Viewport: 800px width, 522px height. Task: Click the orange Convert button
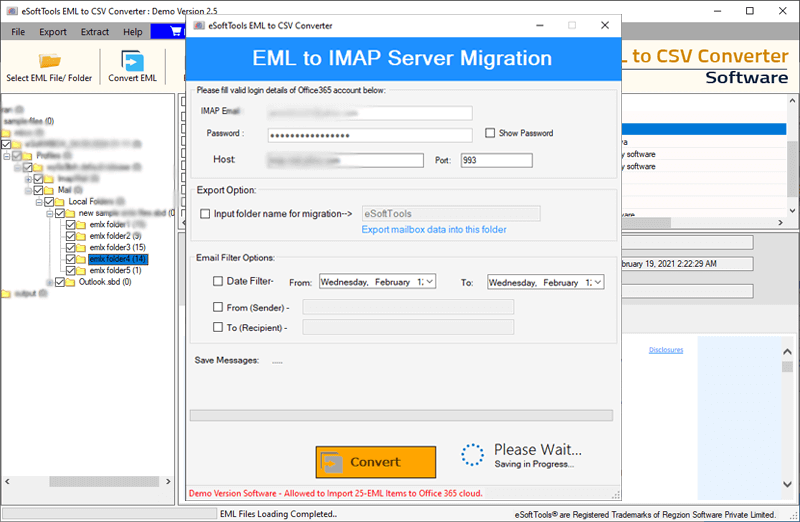[376, 462]
